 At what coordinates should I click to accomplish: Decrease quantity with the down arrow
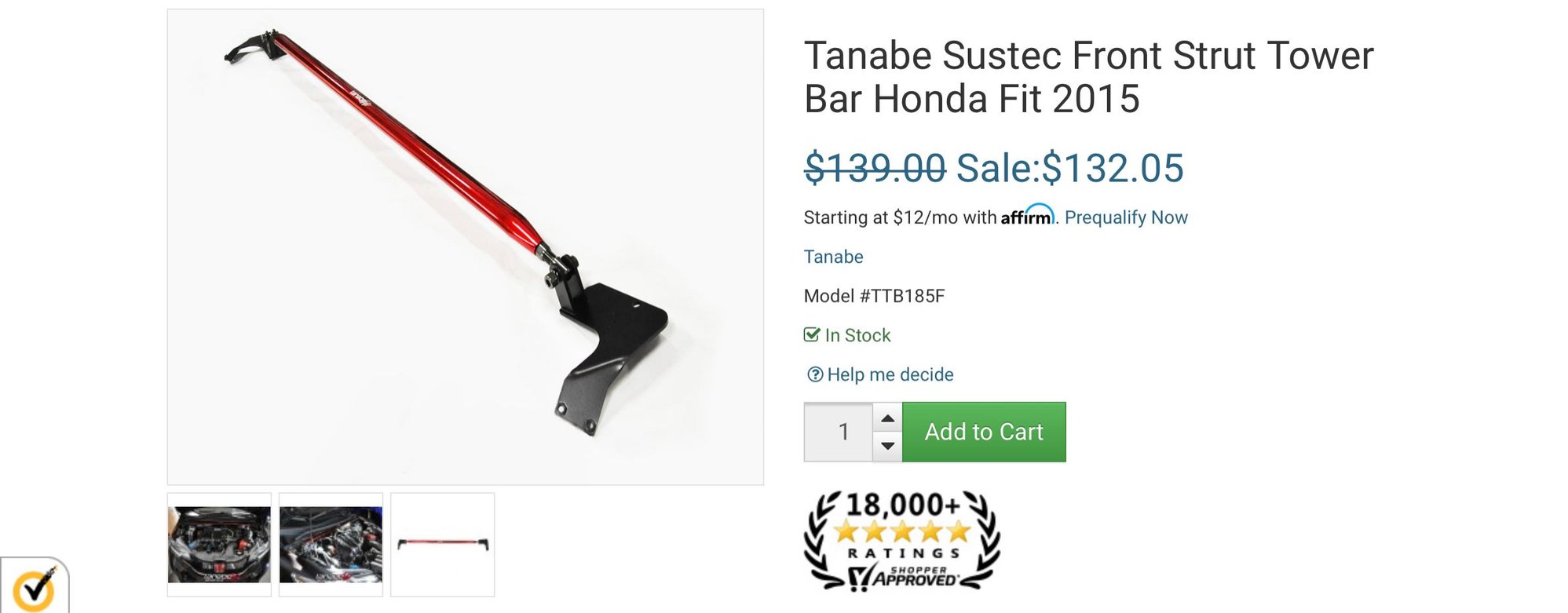pos(888,446)
